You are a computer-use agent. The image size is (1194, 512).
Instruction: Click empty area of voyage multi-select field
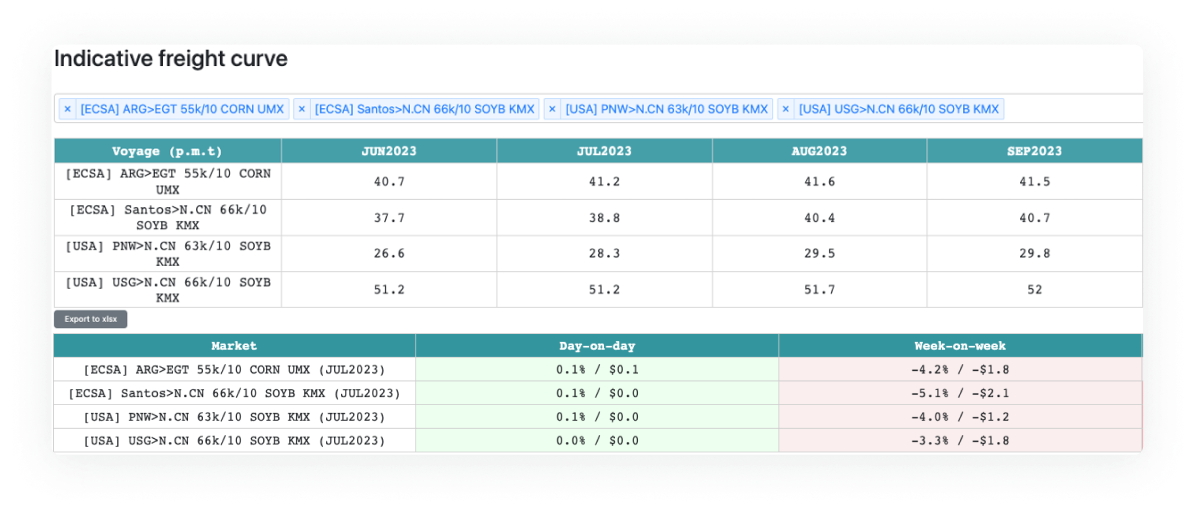point(1070,109)
